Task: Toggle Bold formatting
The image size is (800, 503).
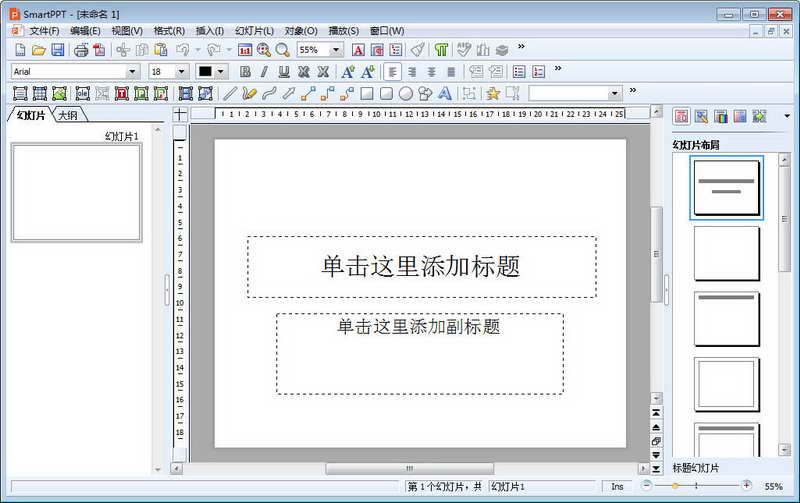Action: pyautogui.click(x=245, y=72)
